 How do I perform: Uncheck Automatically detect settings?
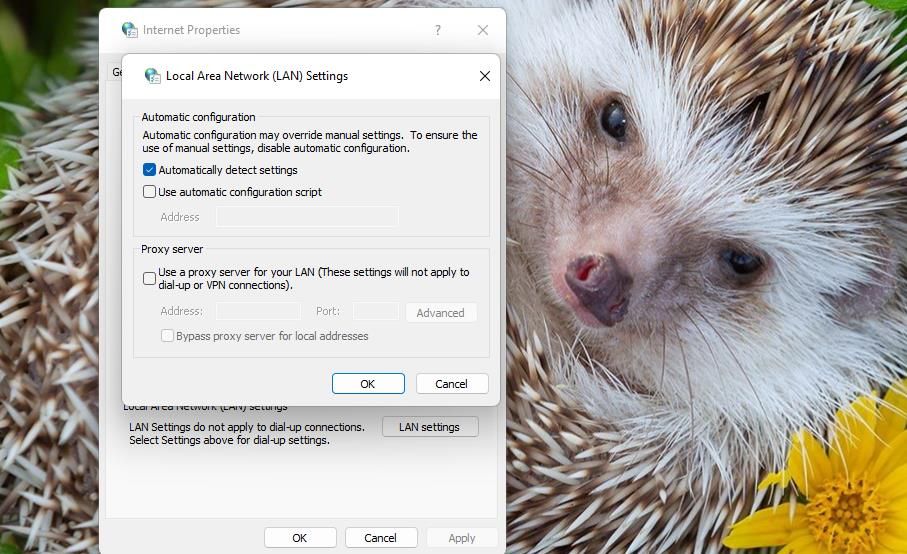(150, 170)
